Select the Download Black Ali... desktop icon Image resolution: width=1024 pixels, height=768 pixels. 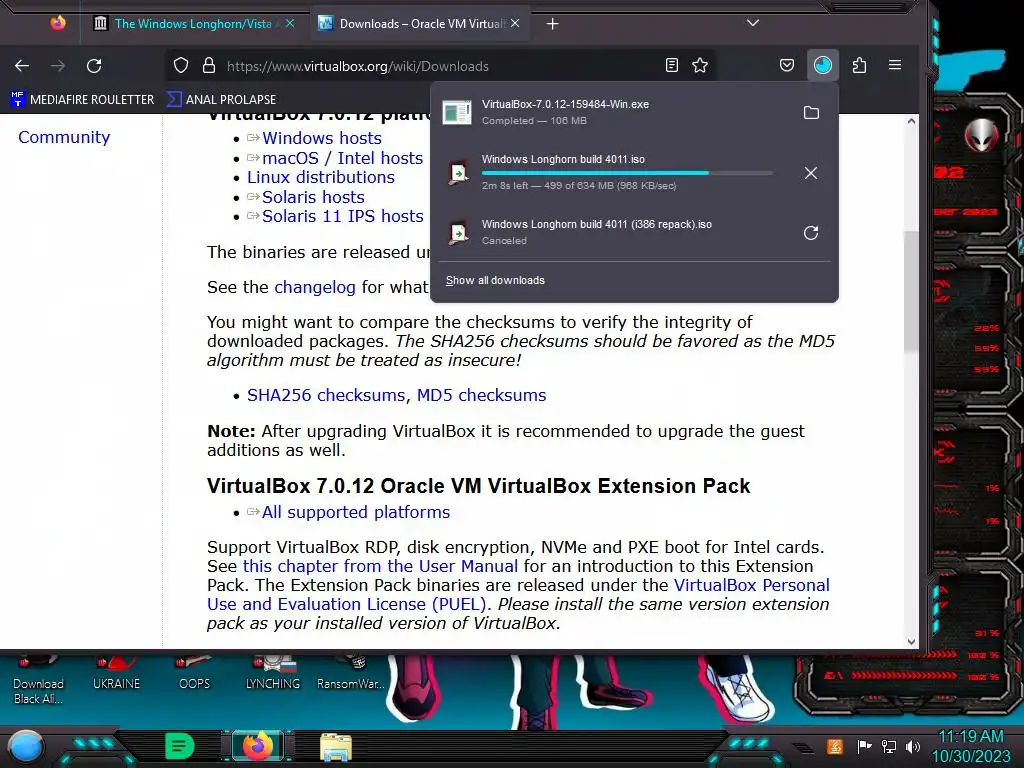point(39,680)
